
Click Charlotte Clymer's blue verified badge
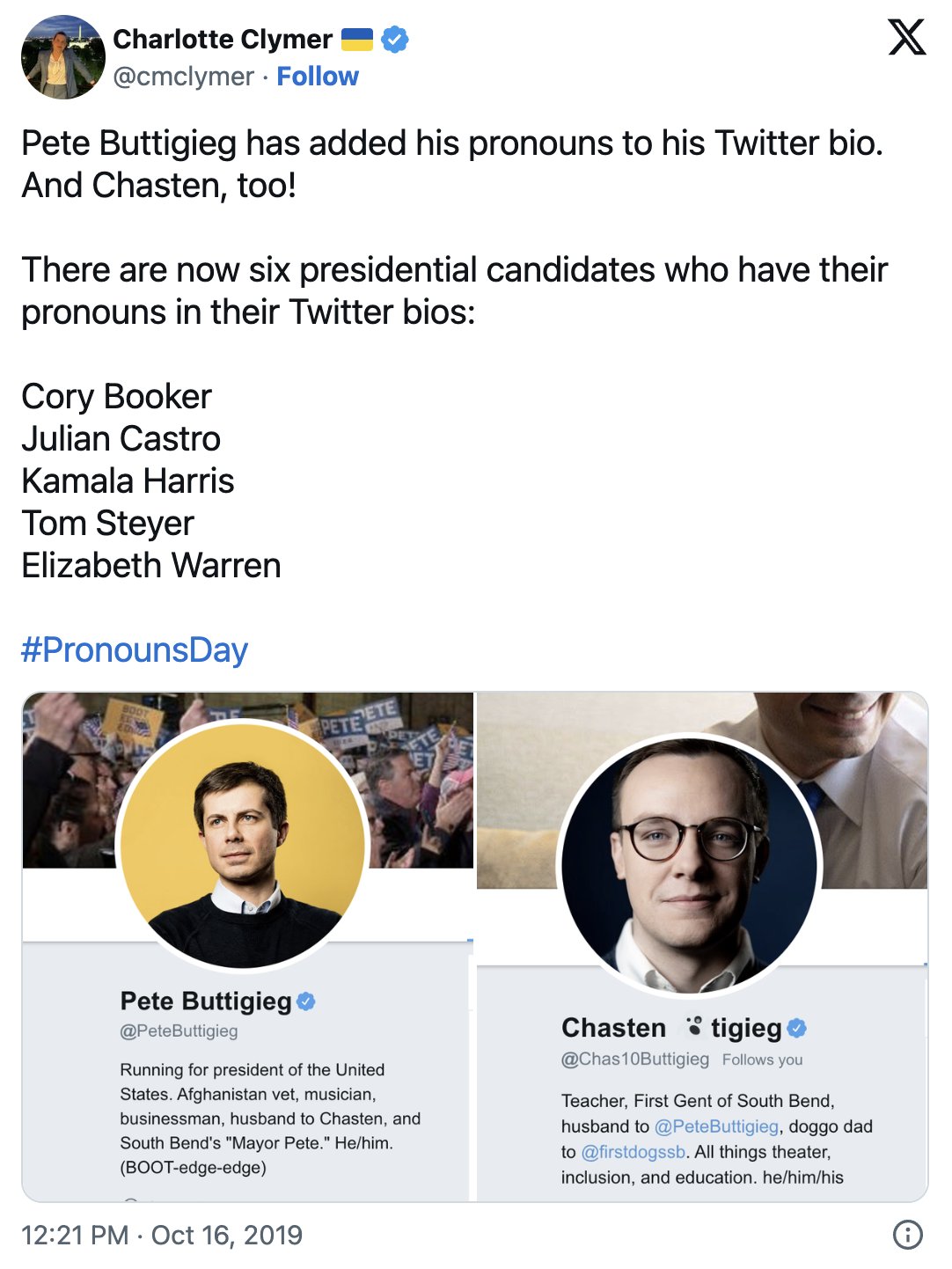[395, 40]
